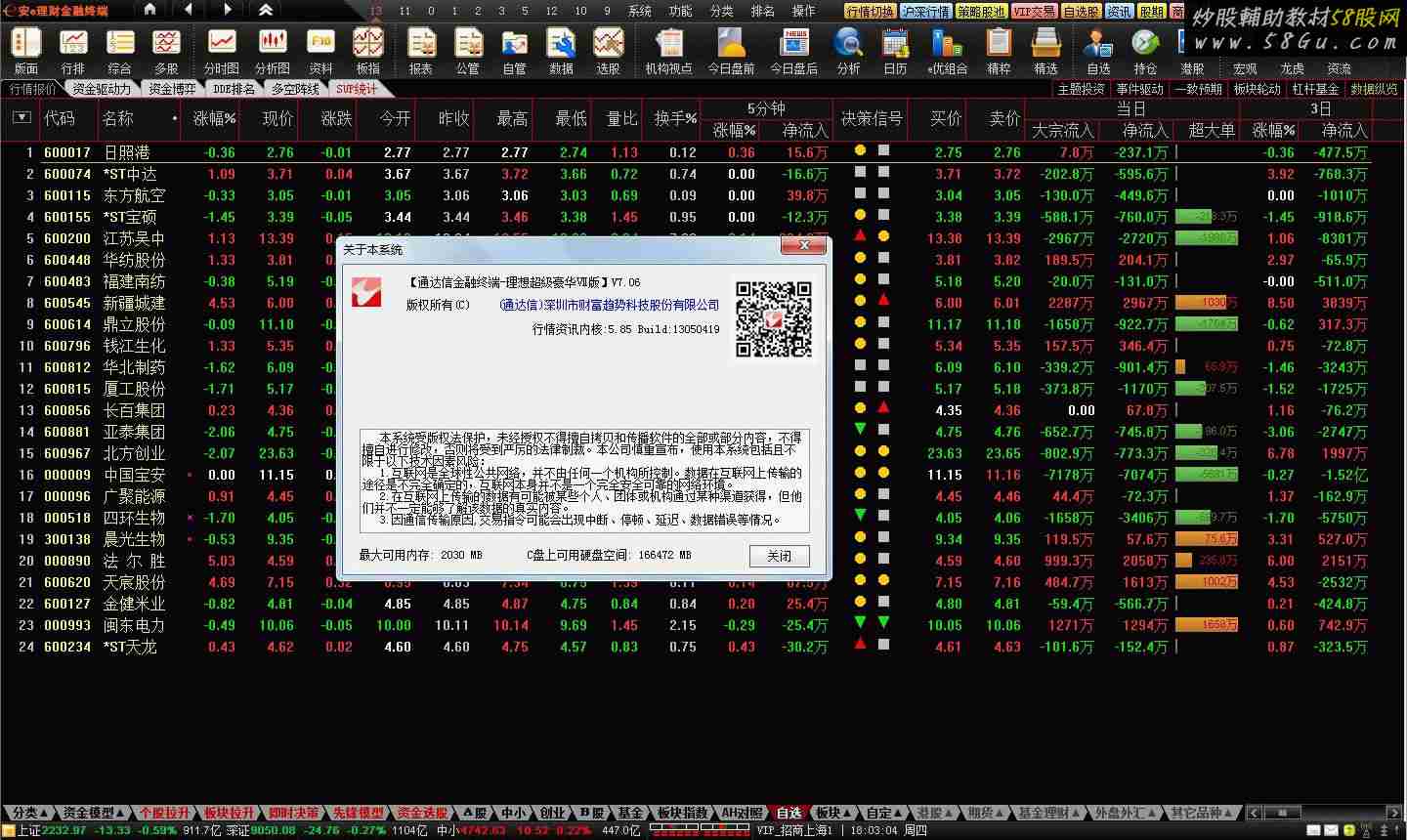The image size is (1407, 840).
Task: Expand the 港股 bottom tab menu
Action: 935,813
